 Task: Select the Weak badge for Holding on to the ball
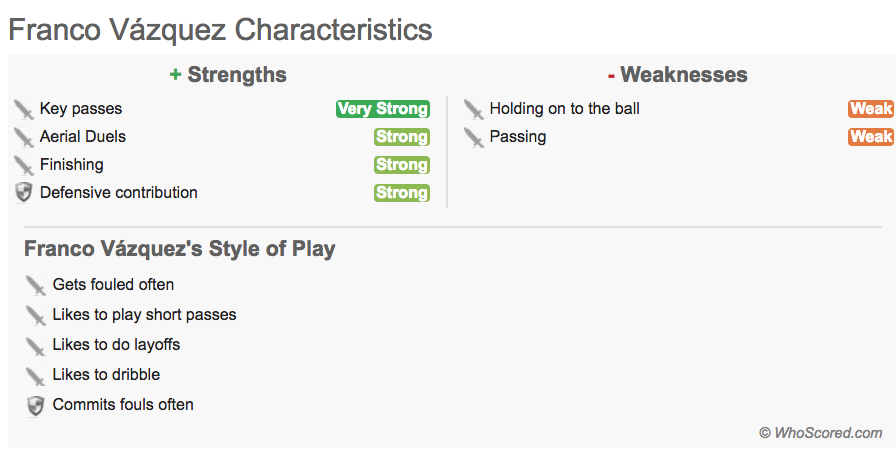pos(871,109)
